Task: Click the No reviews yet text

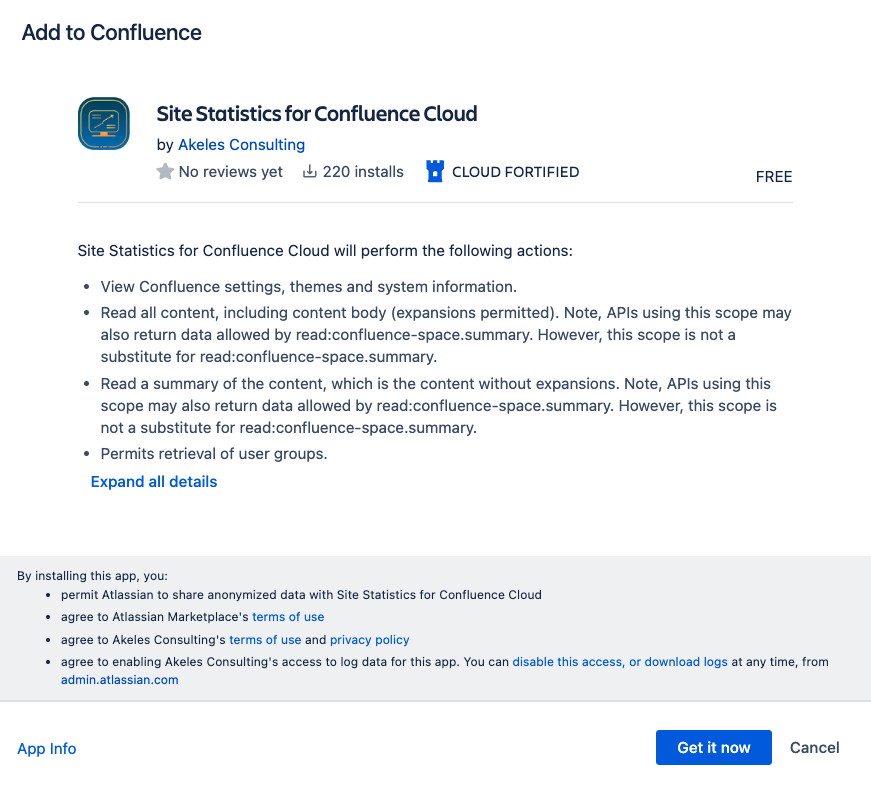Action: tap(230, 172)
